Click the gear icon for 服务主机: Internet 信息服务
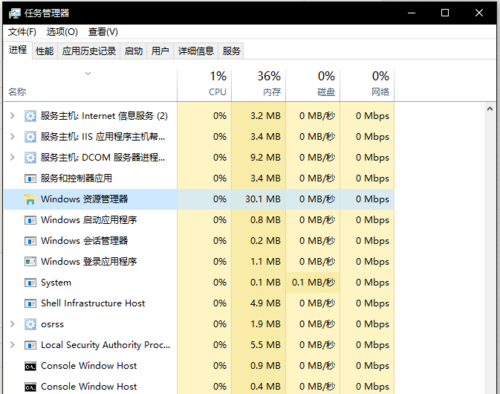The width and height of the screenshot is (500, 394). pos(30,116)
